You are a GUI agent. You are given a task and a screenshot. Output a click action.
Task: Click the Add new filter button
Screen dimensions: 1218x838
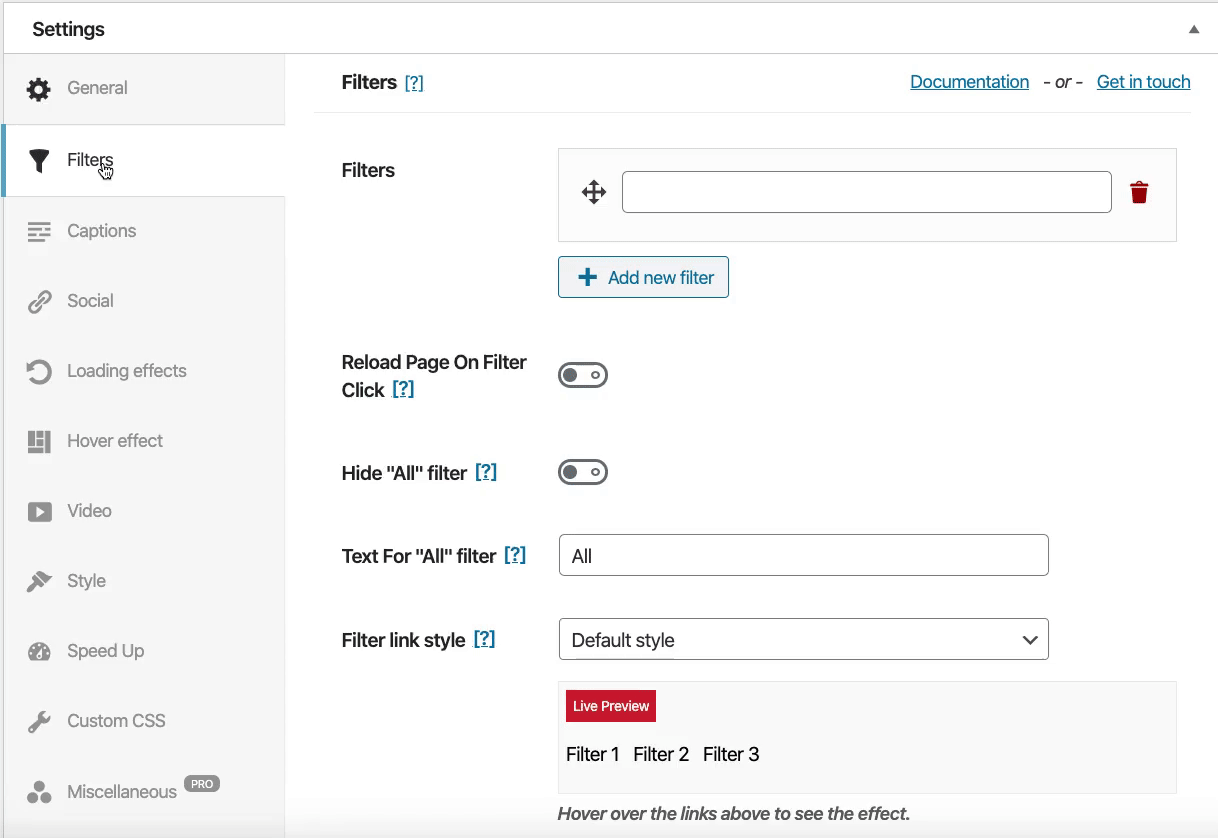tap(643, 278)
